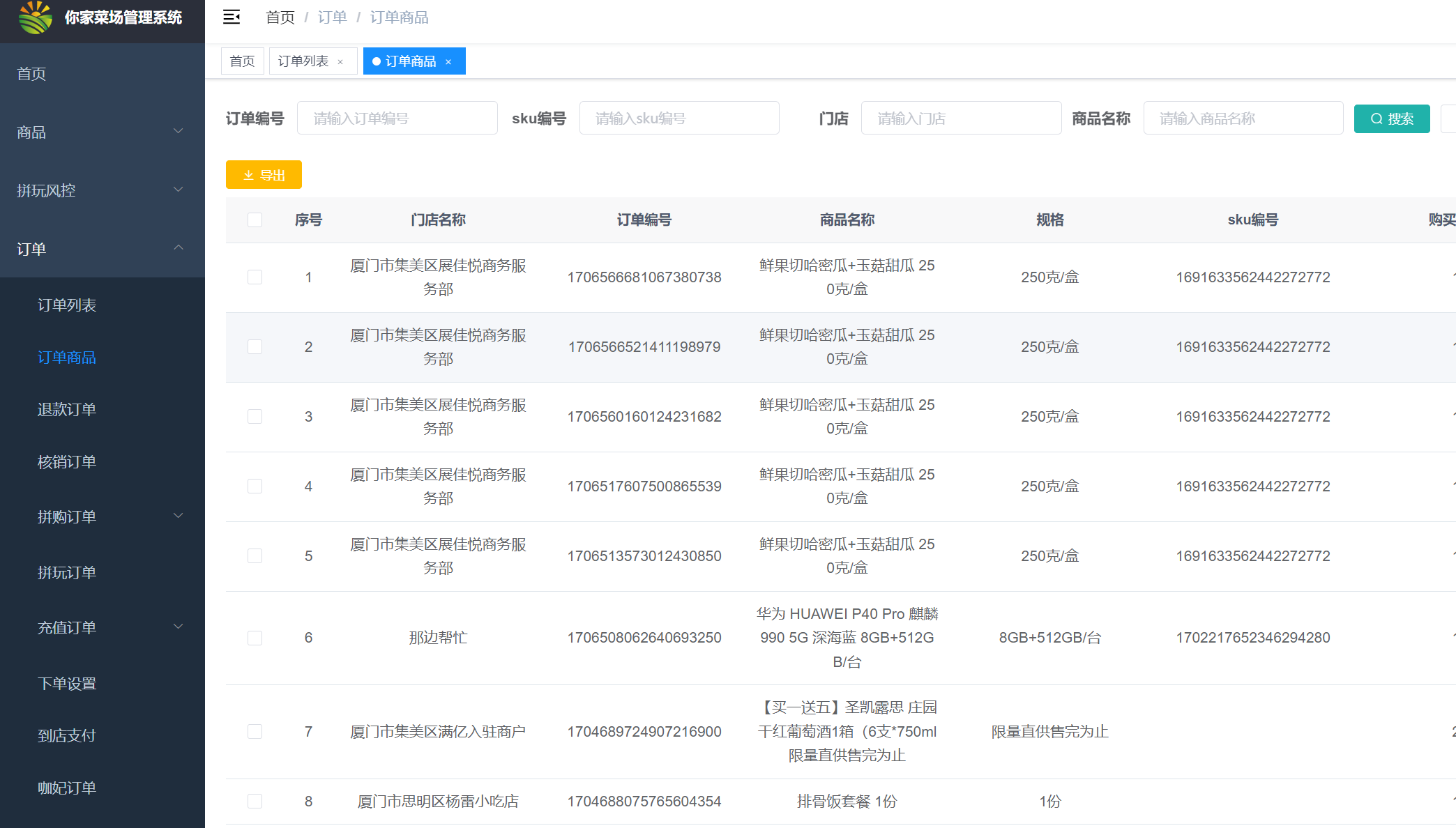Click the 限量直供售完为止 spec cell
This screenshot has width=1456, height=828.
1050,732
